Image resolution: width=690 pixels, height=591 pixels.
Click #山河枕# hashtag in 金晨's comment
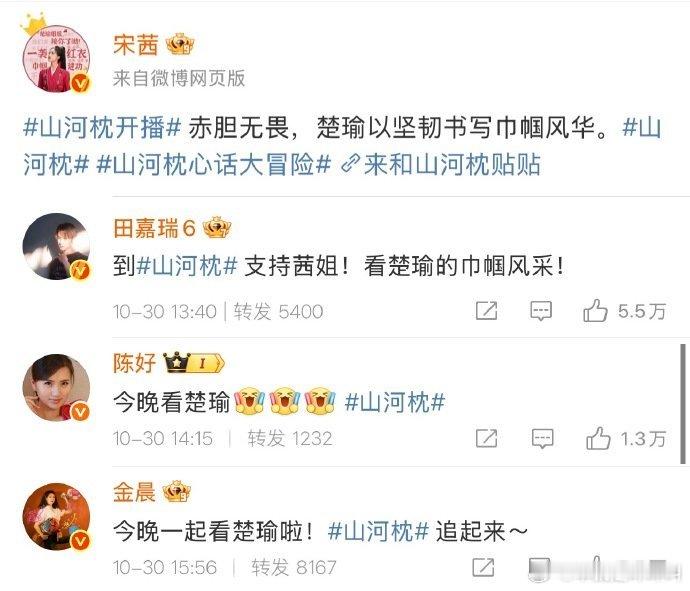coord(378,531)
